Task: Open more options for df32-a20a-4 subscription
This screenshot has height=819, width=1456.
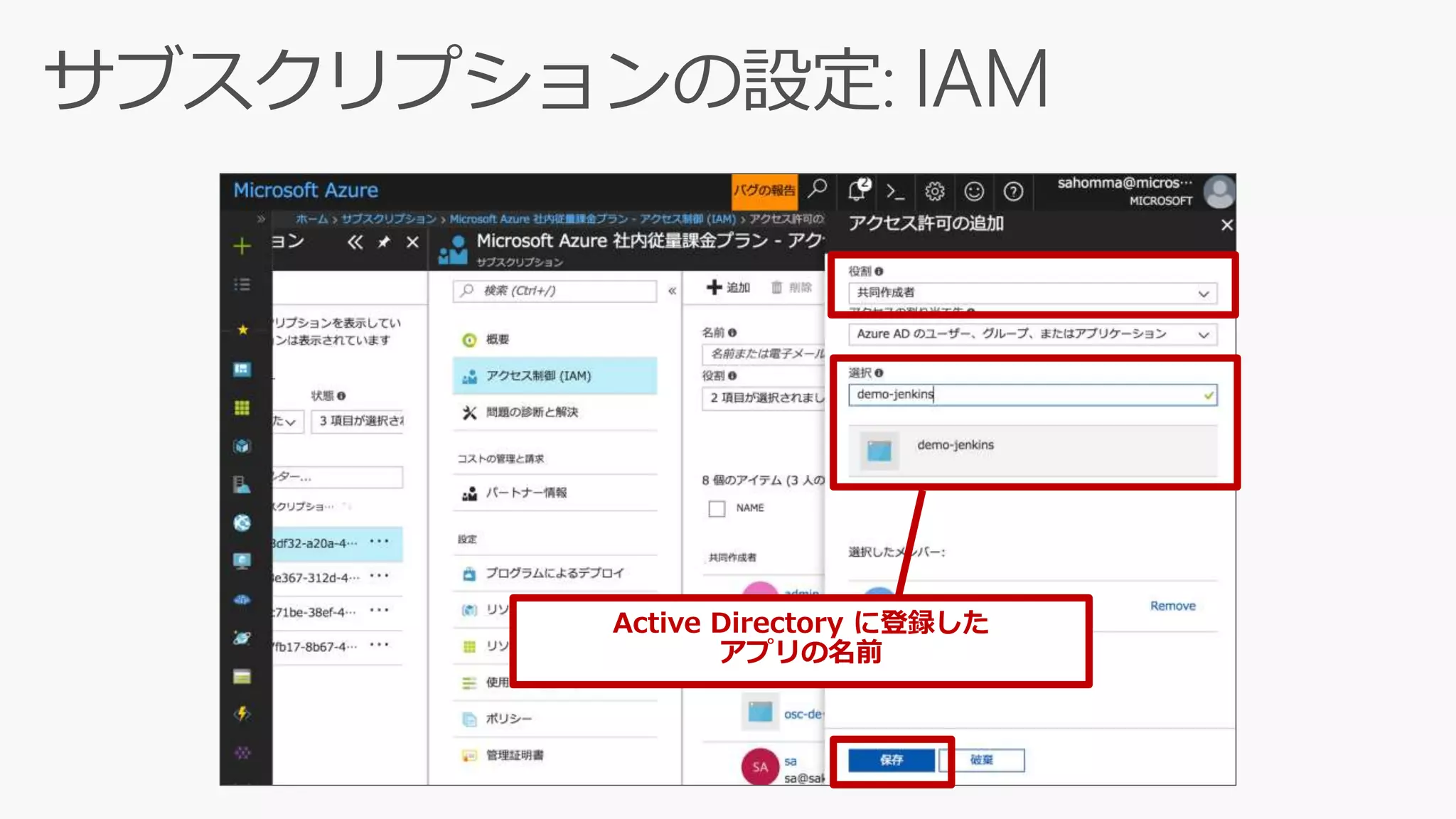Action: tap(380, 542)
